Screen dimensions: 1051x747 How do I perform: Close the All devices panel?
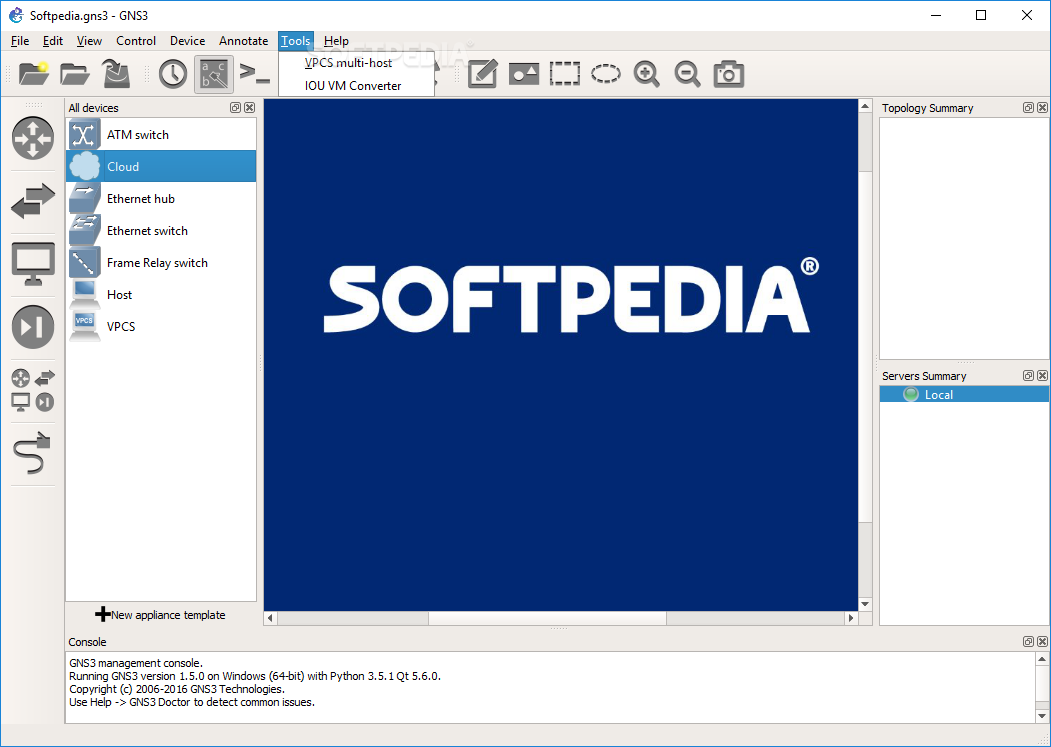coord(249,107)
